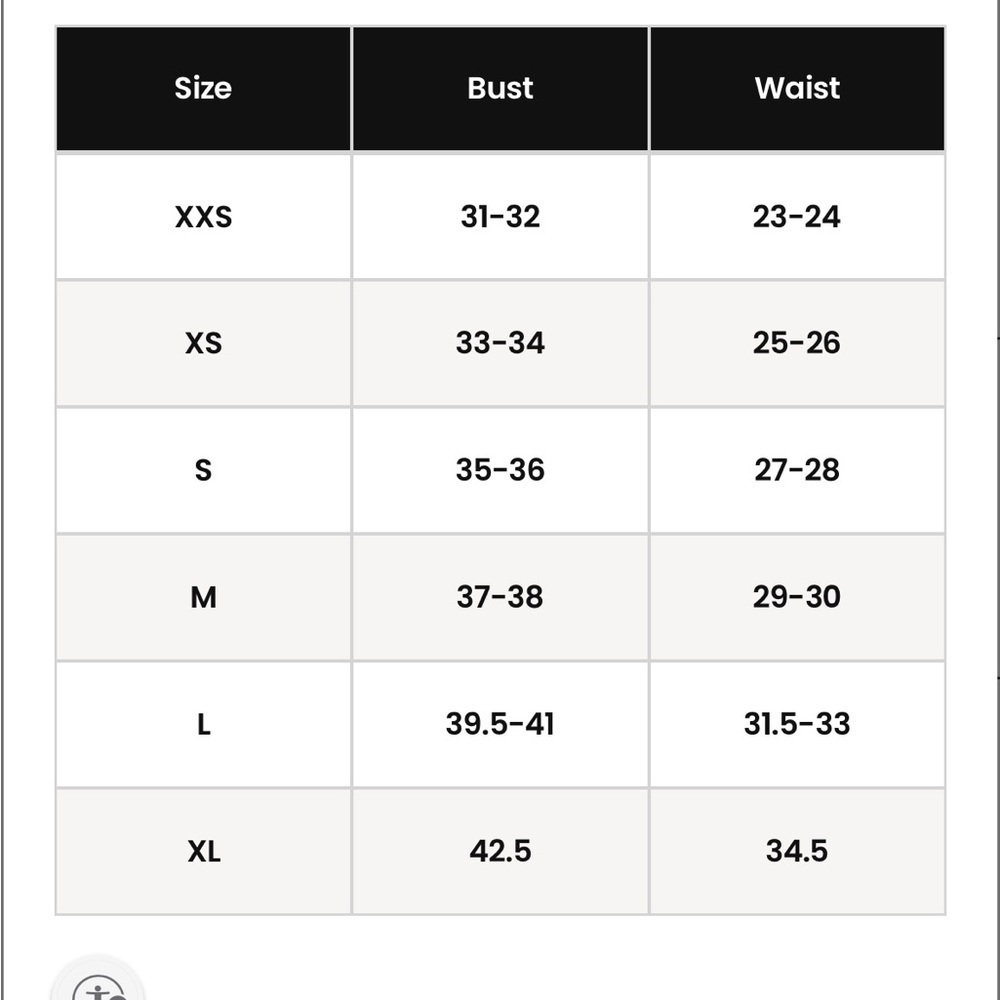
Task: Select the XL size cell
Action: [203, 851]
